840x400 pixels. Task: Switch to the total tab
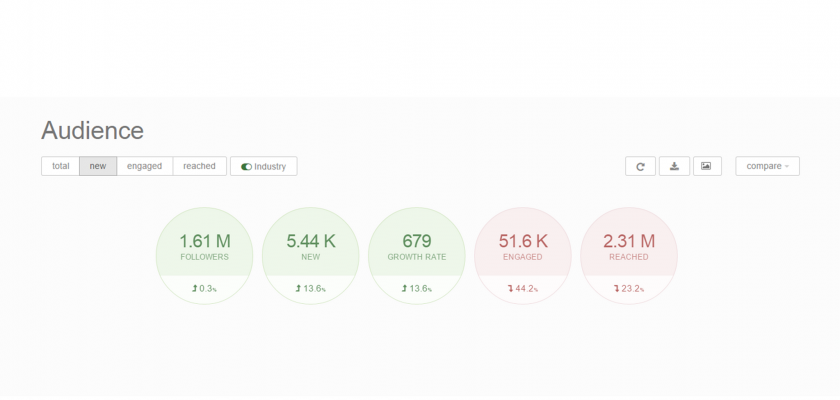tap(60, 166)
